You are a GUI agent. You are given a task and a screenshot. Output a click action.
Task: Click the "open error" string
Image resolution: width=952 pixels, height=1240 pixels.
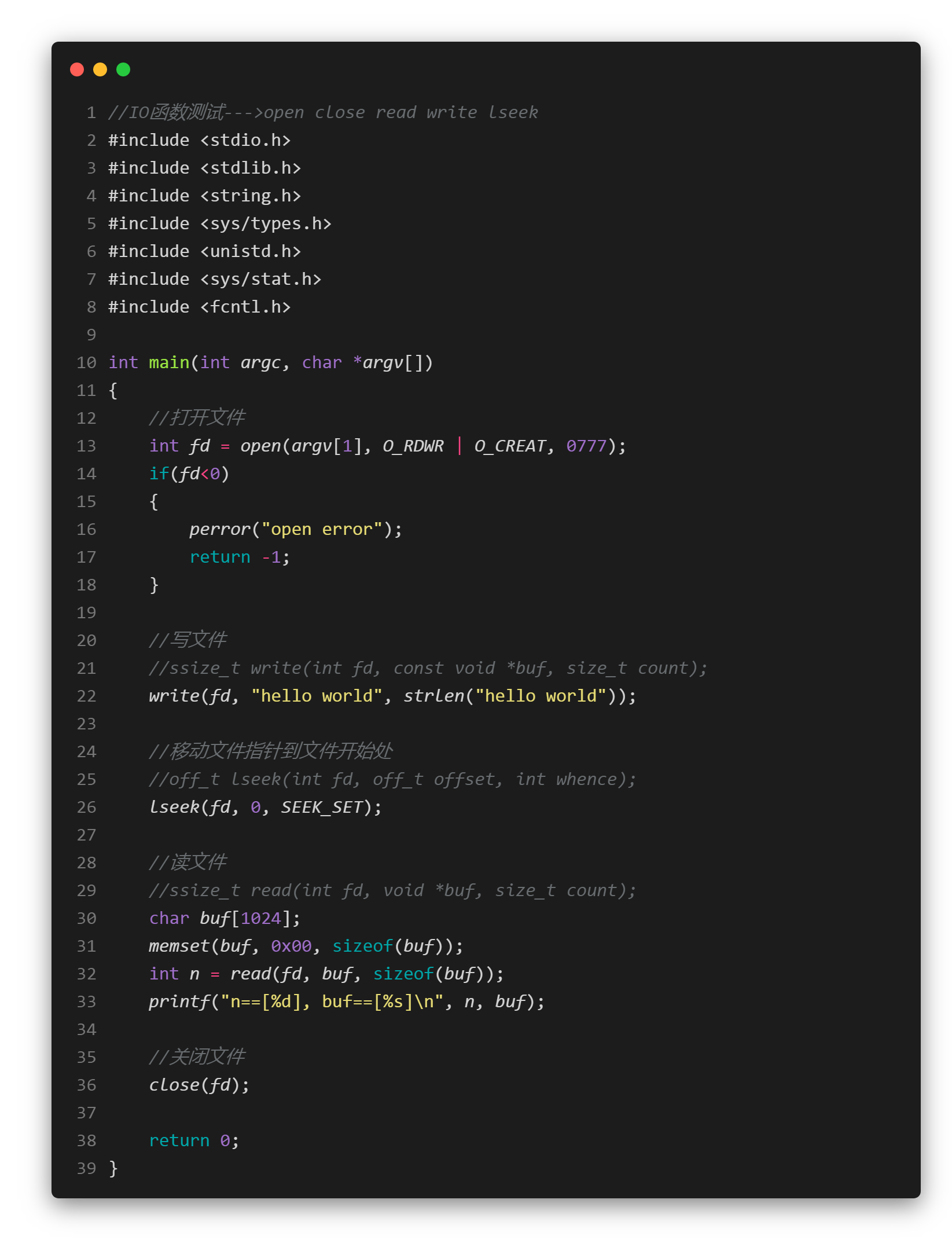point(322,529)
